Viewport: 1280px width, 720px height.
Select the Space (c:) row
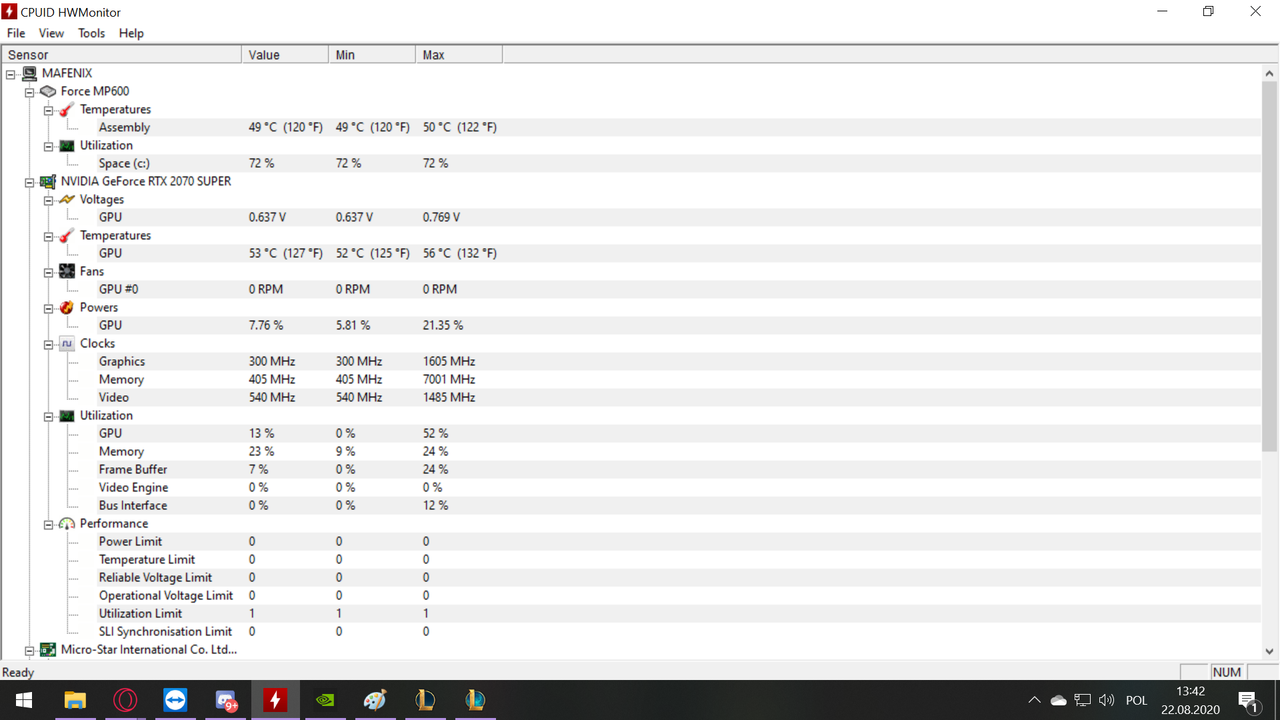tap(631, 163)
